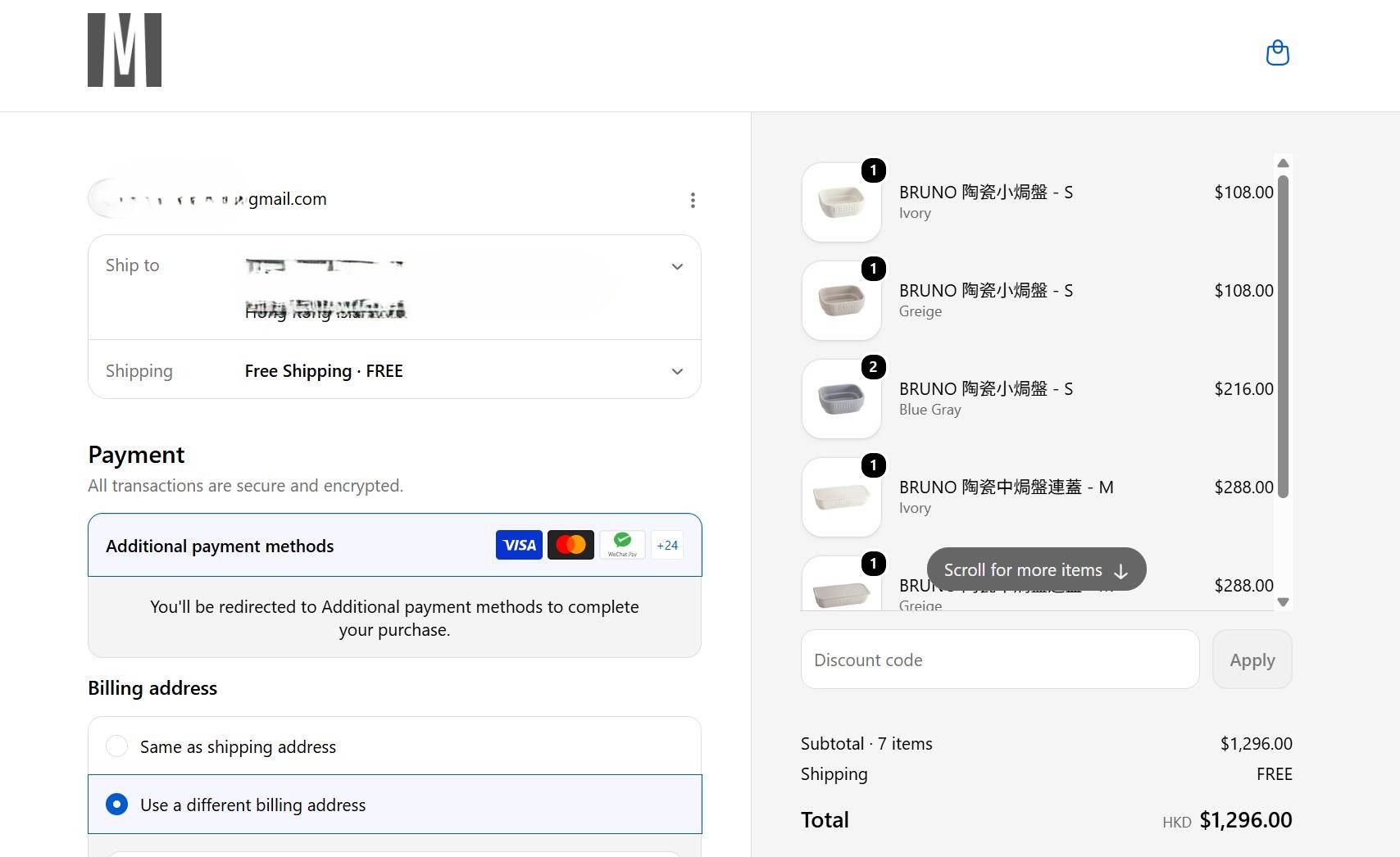Choose Additional payment methods option
The width and height of the screenshot is (1400, 857).
tap(394, 546)
